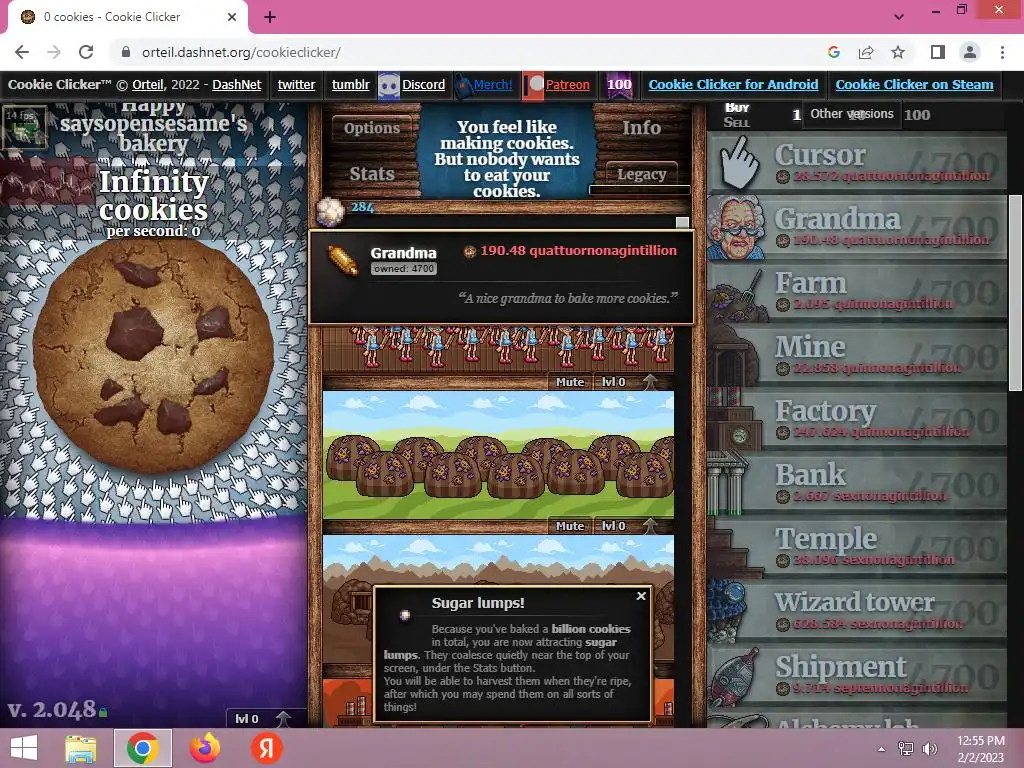Open the browser profile avatar
The height and width of the screenshot is (768, 1024).
point(970,52)
